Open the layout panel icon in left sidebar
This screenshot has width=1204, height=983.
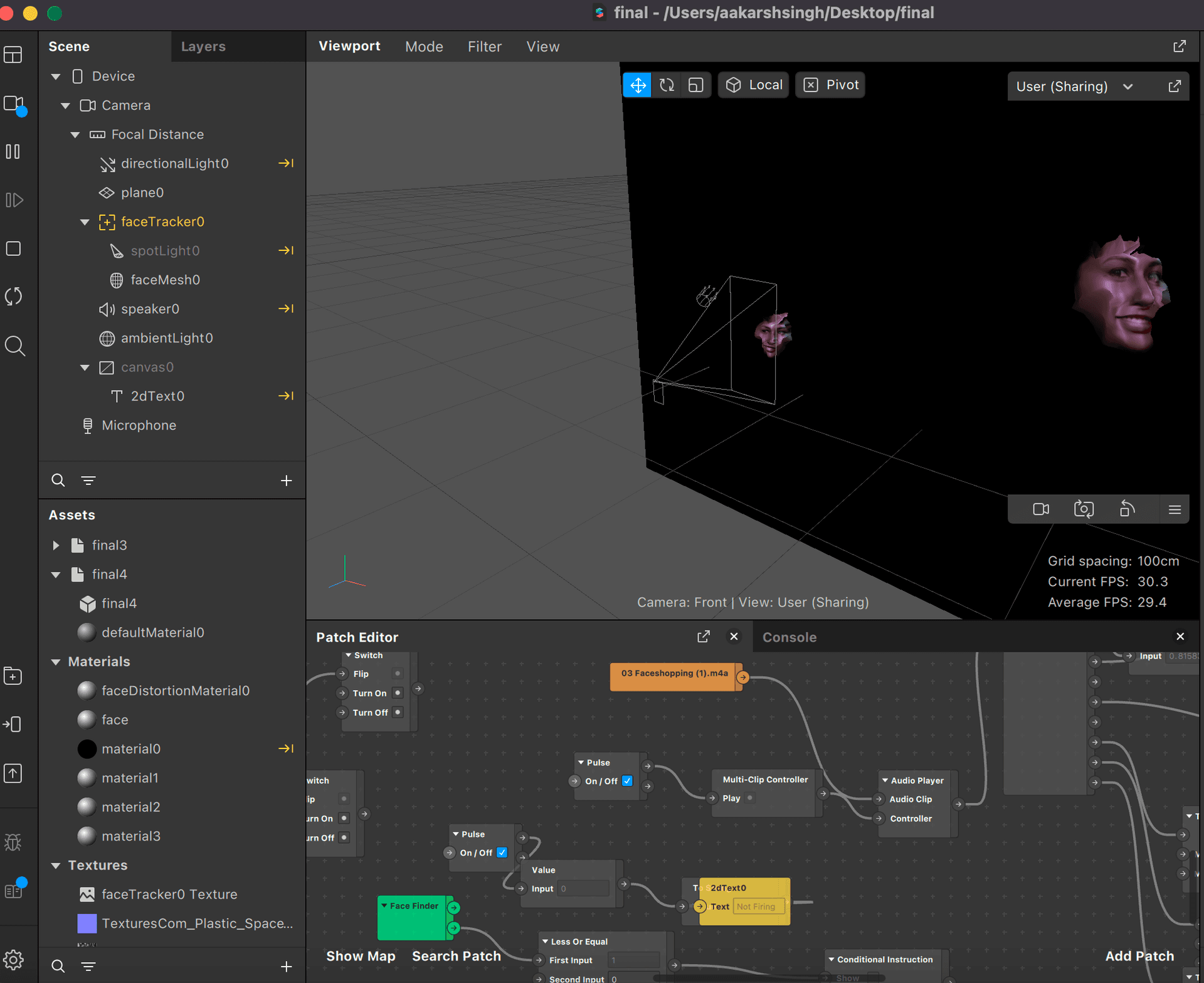[13, 55]
